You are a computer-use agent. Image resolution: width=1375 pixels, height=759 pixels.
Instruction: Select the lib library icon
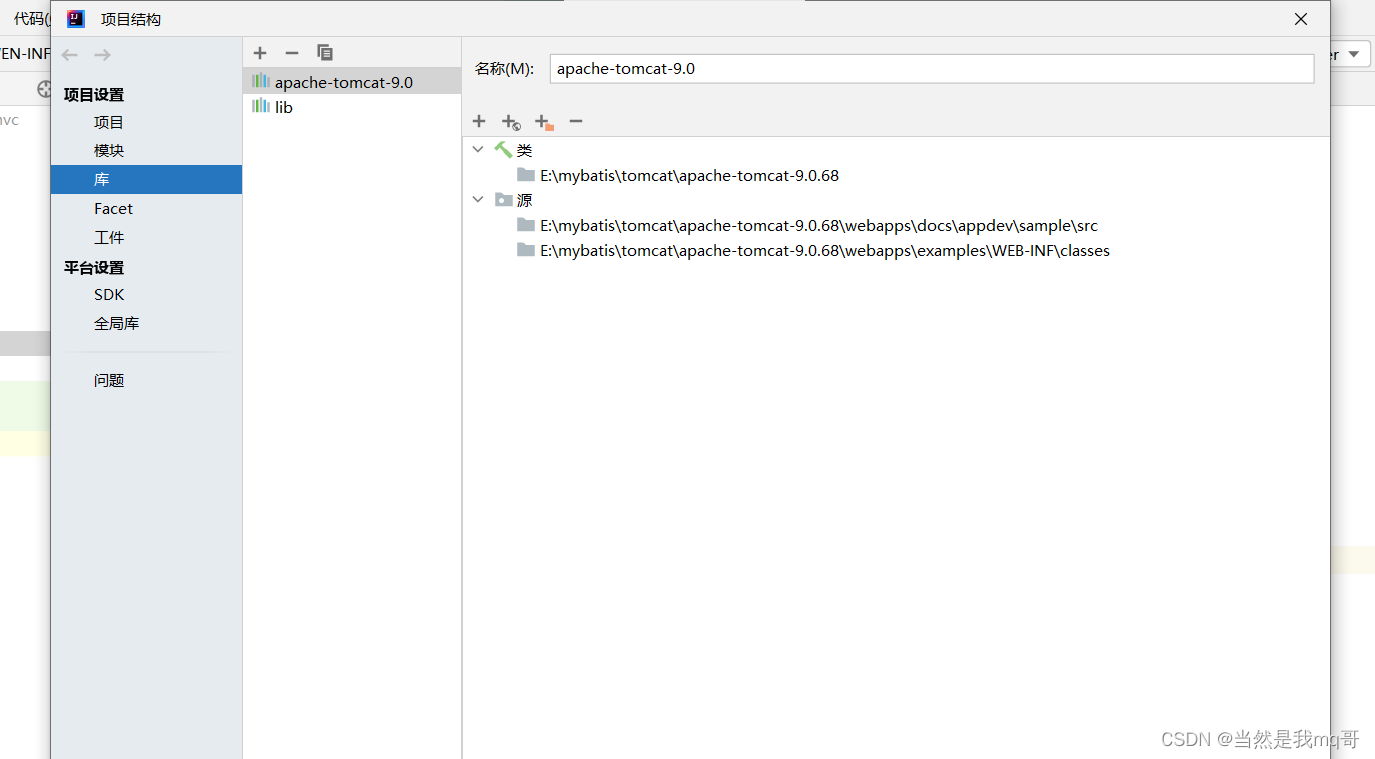pos(261,106)
